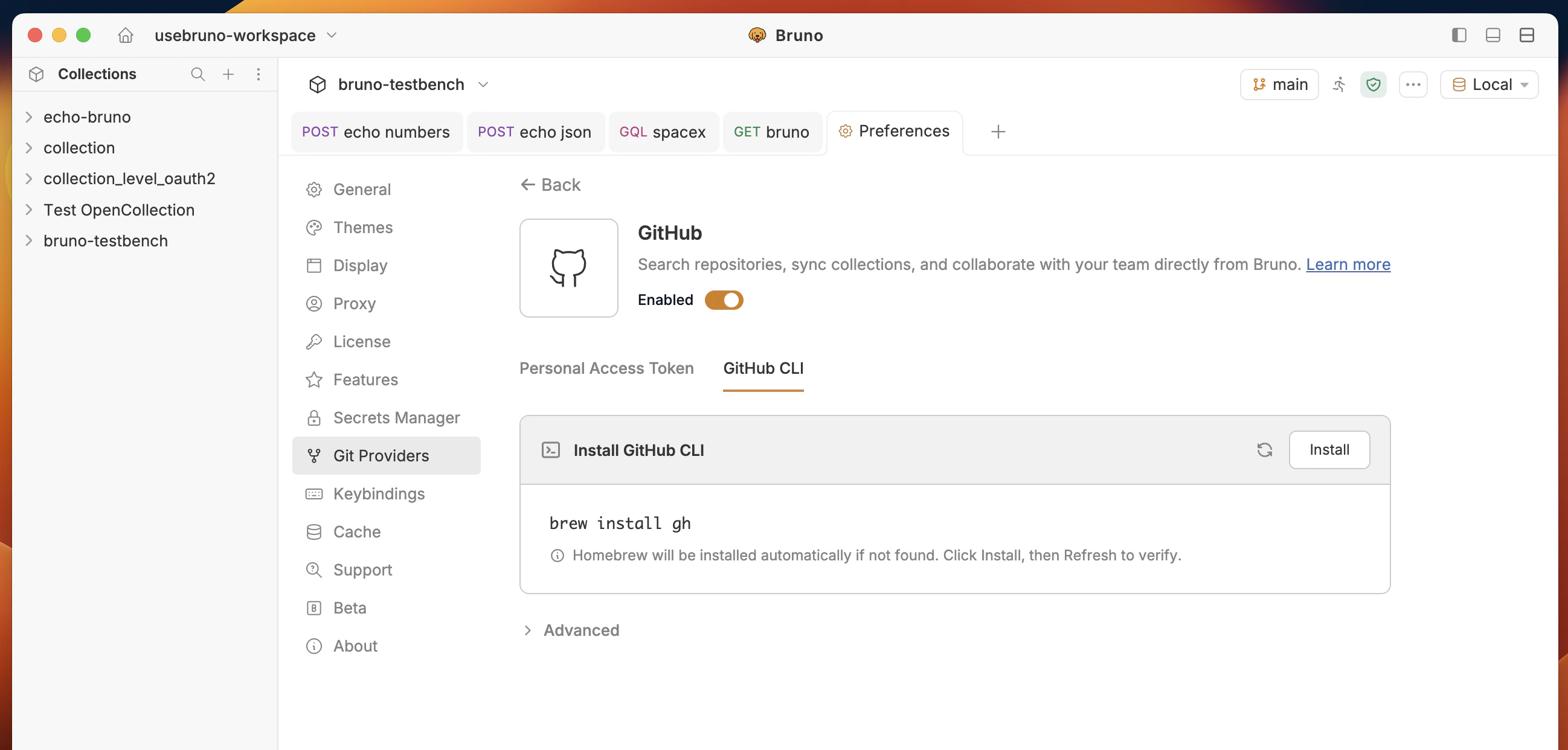Image resolution: width=1568 pixels, height=750 pixels.
Task: Open the runner icon next to main
Action: 1339,85
